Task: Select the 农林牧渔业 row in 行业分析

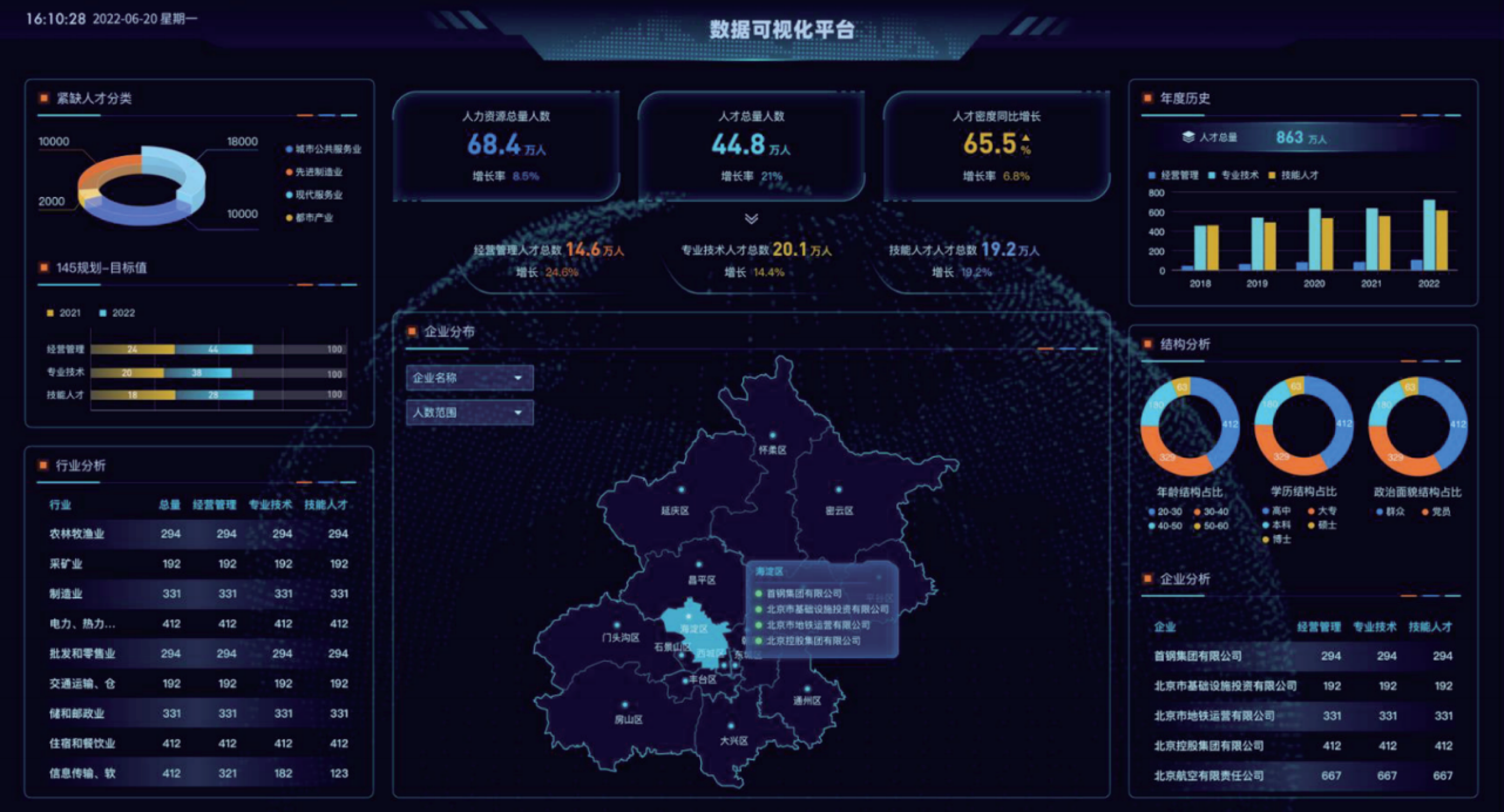Action: click(x=199, y=534)
